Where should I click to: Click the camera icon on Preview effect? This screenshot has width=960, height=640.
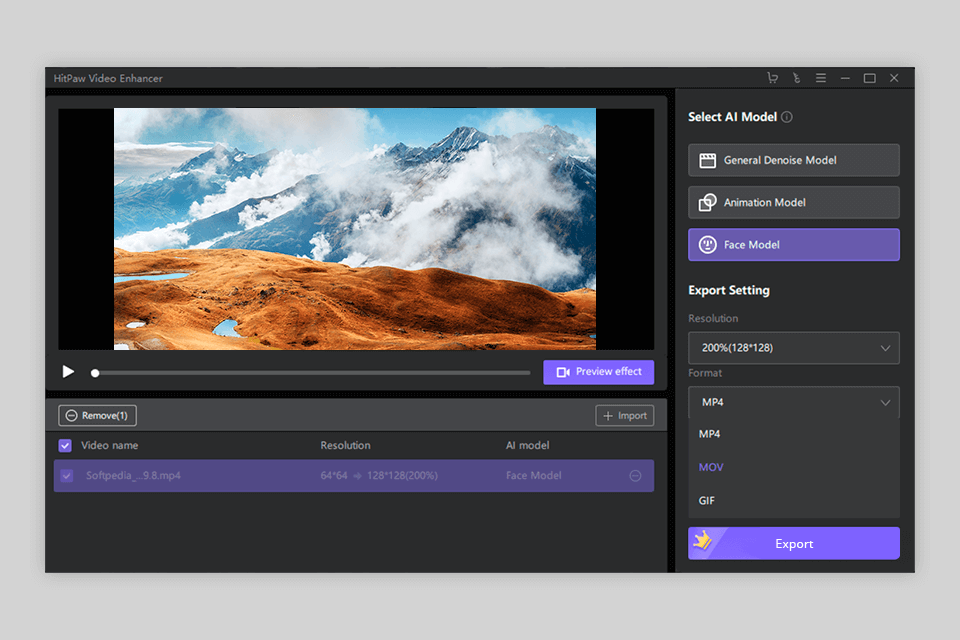(x=564, y=371)
